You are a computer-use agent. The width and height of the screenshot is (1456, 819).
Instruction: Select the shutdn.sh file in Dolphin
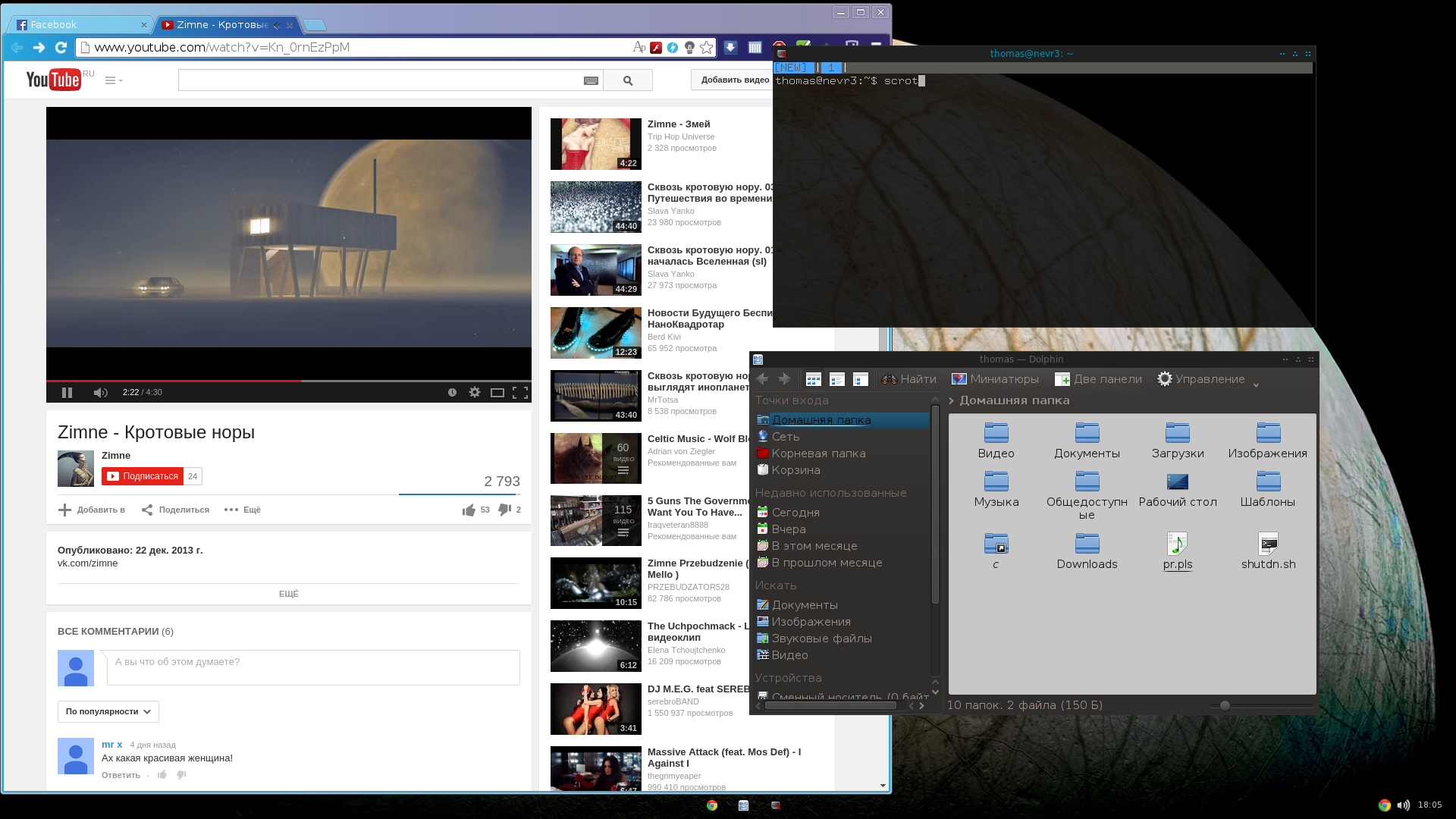pyautogui.click(x=1269, y=551)
